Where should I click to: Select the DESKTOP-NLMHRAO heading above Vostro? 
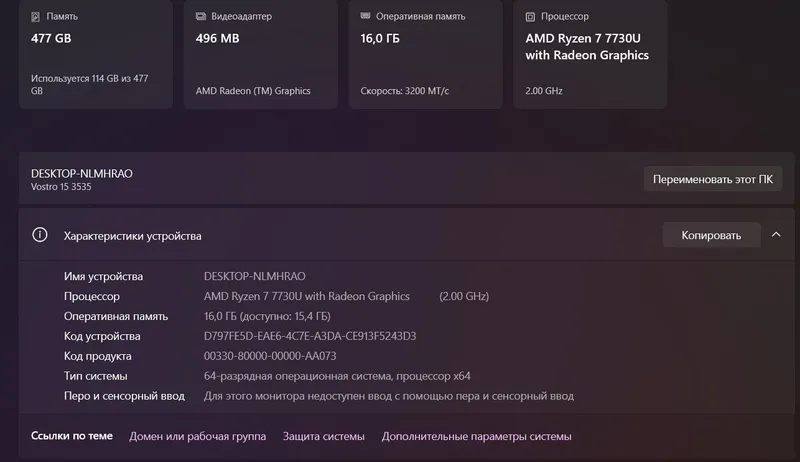tap(82, 173)
